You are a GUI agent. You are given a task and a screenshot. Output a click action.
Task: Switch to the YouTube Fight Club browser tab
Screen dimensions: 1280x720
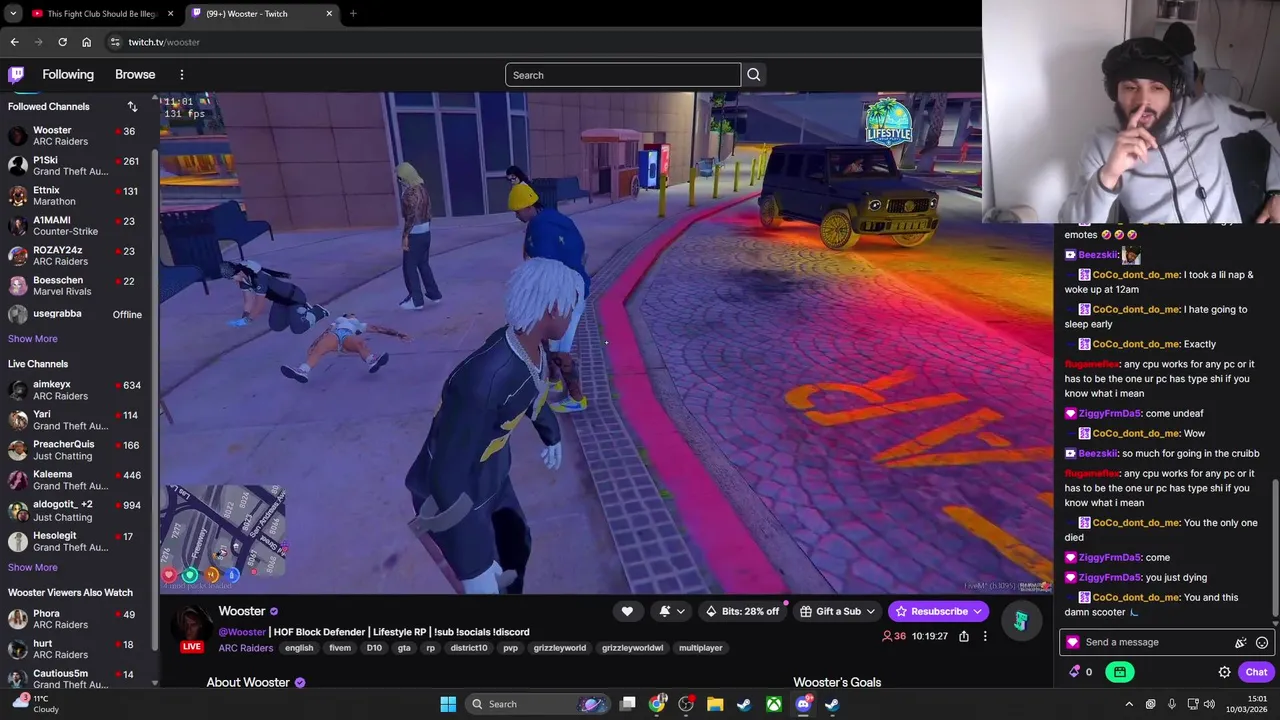coord(103,14)
